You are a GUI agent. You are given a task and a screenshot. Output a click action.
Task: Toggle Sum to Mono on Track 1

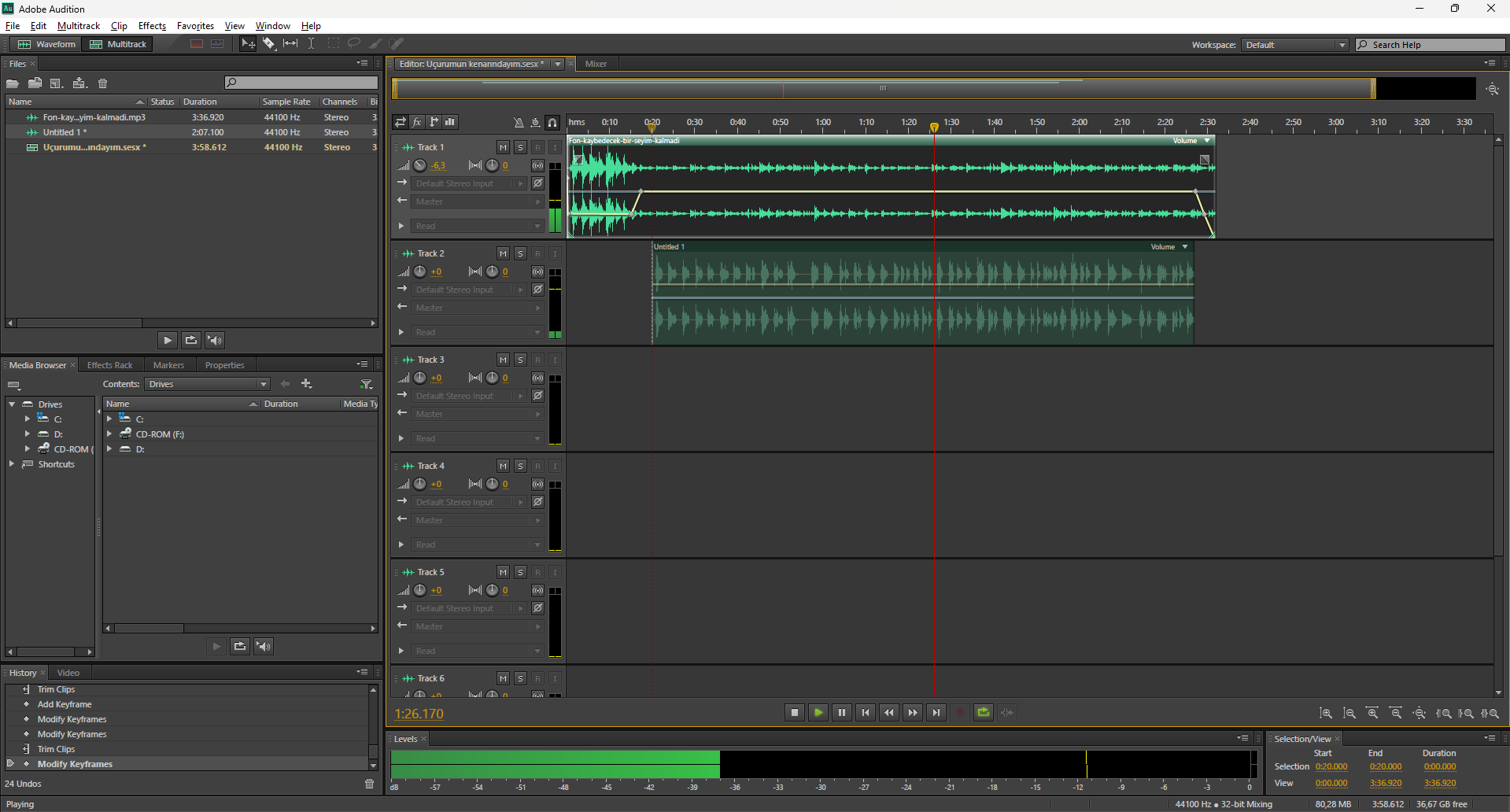[537, 165]
